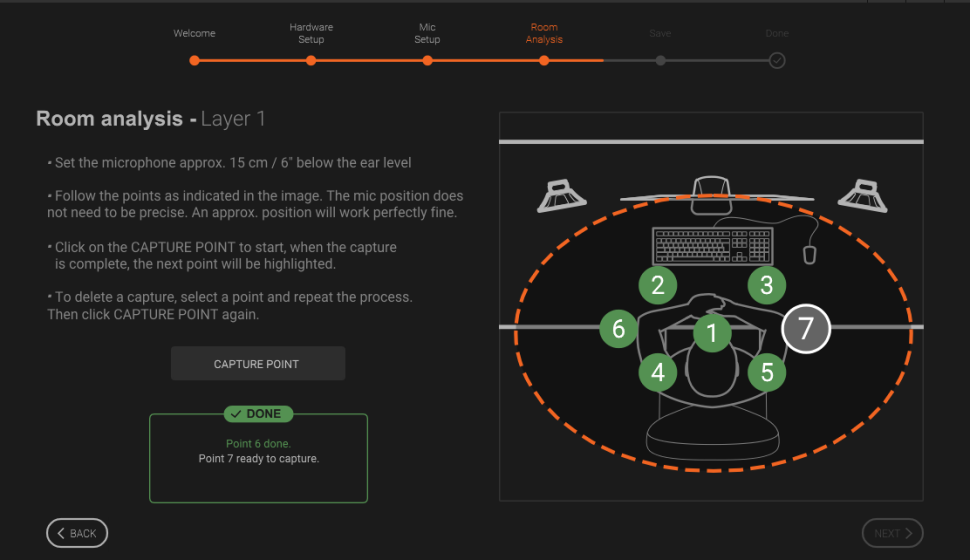
Task: Select measurement point 1 on the diagram
Action: point(712,332)
